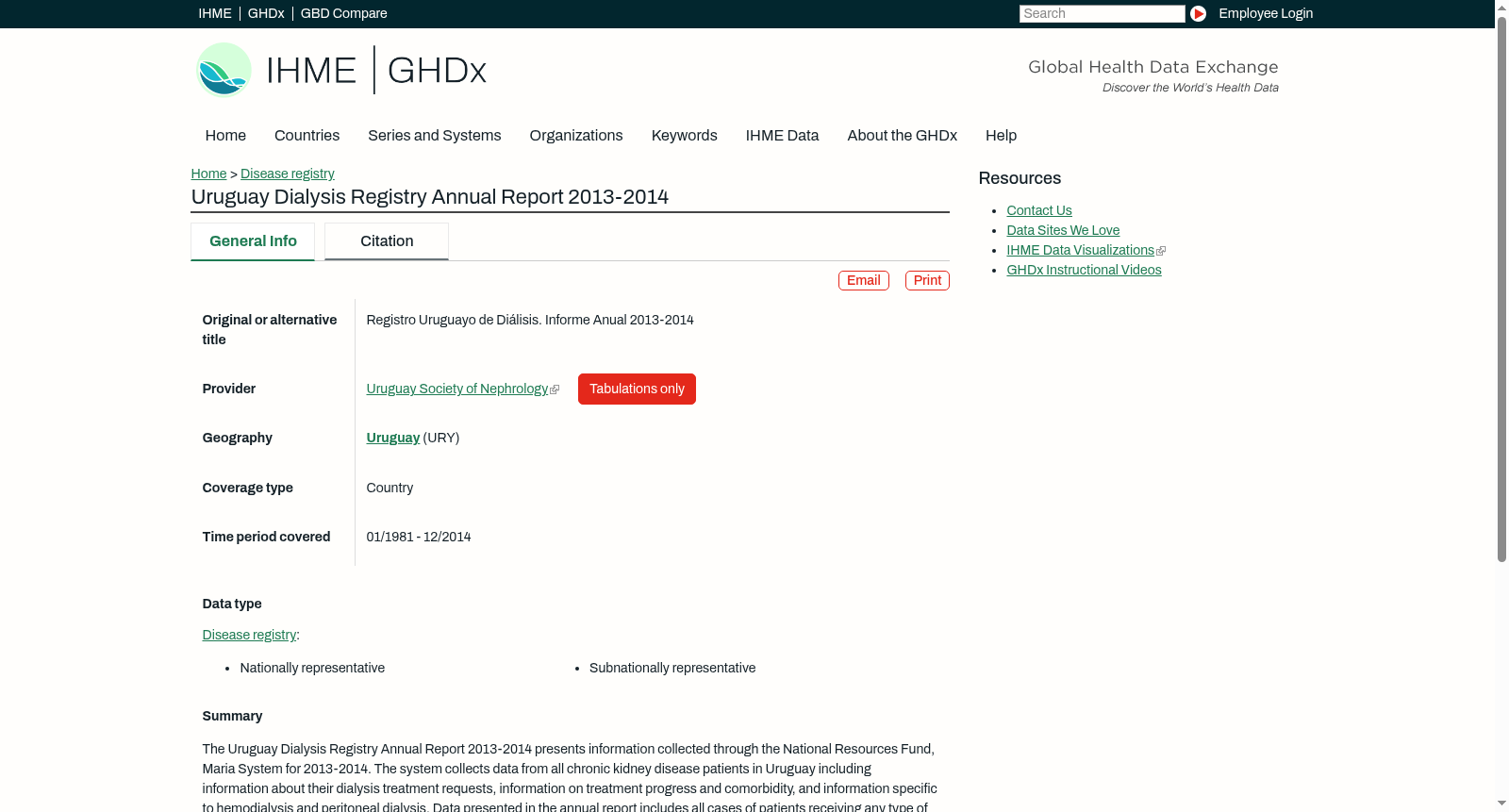1509x812 pixels.
Task: Open Data Sites We Love link
Action: point(1063,230)
